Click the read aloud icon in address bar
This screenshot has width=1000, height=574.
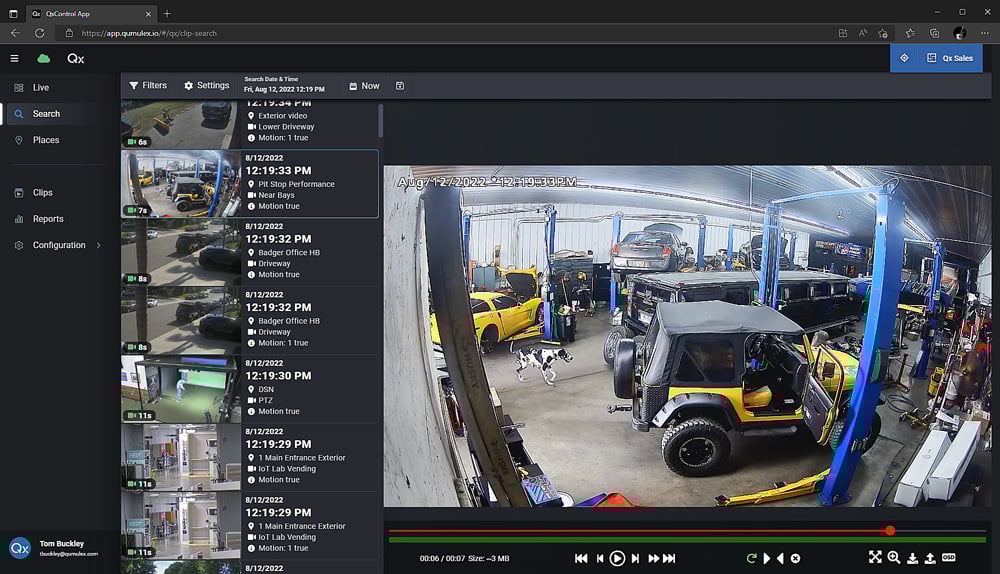[x=863, y=33]
